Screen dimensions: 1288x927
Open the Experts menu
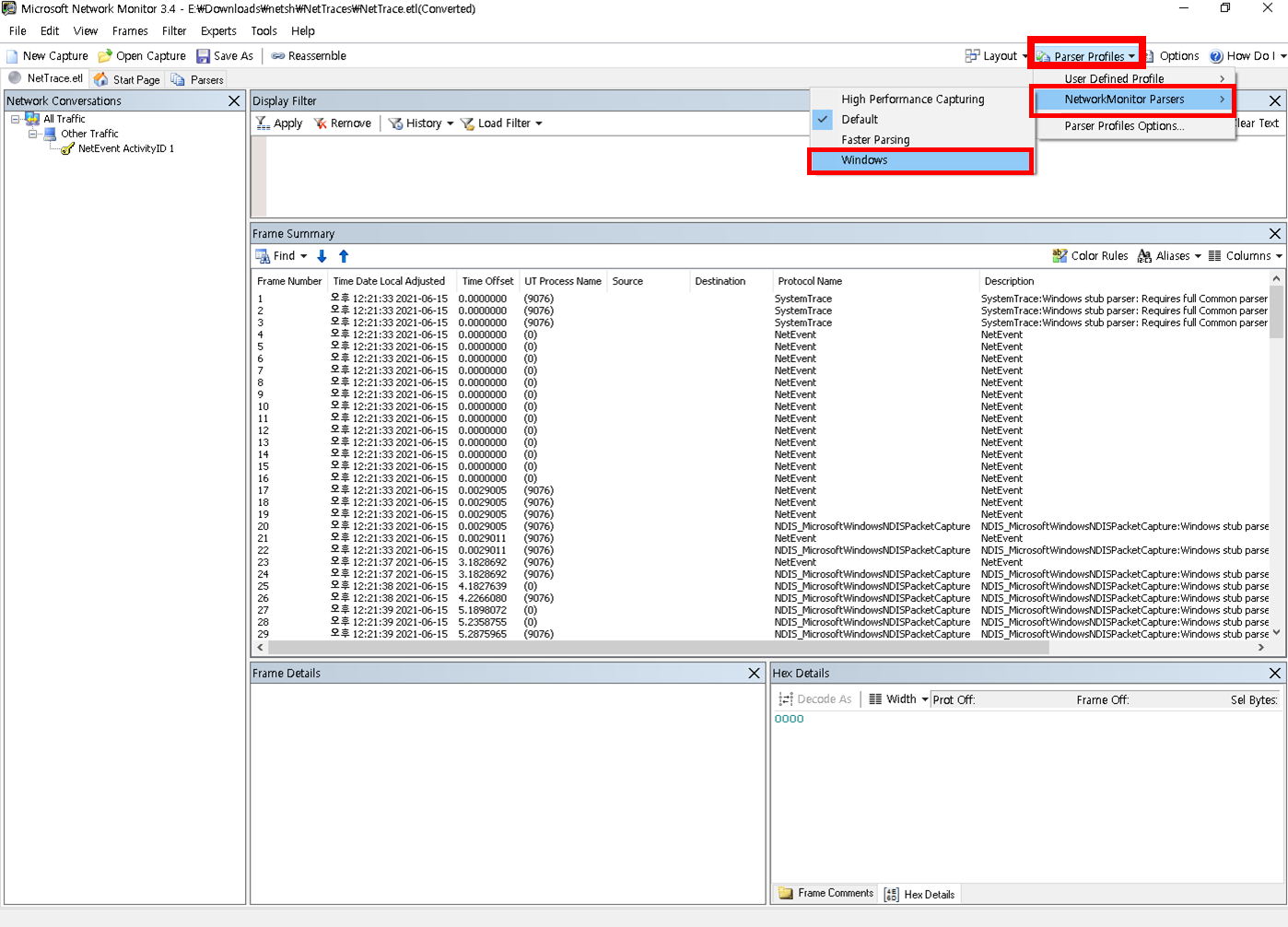click(218, 31)
